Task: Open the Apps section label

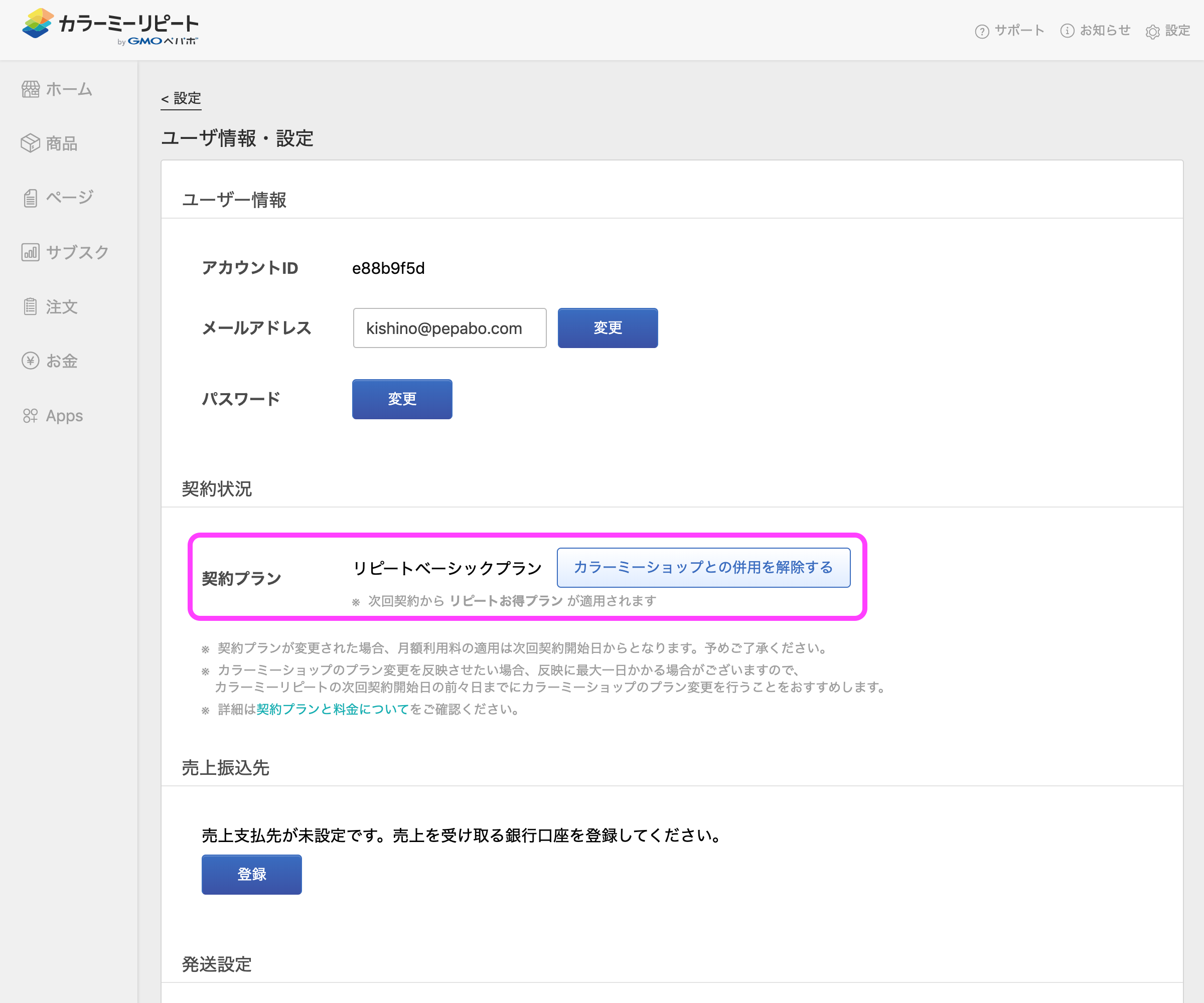Action: [64, 416]
